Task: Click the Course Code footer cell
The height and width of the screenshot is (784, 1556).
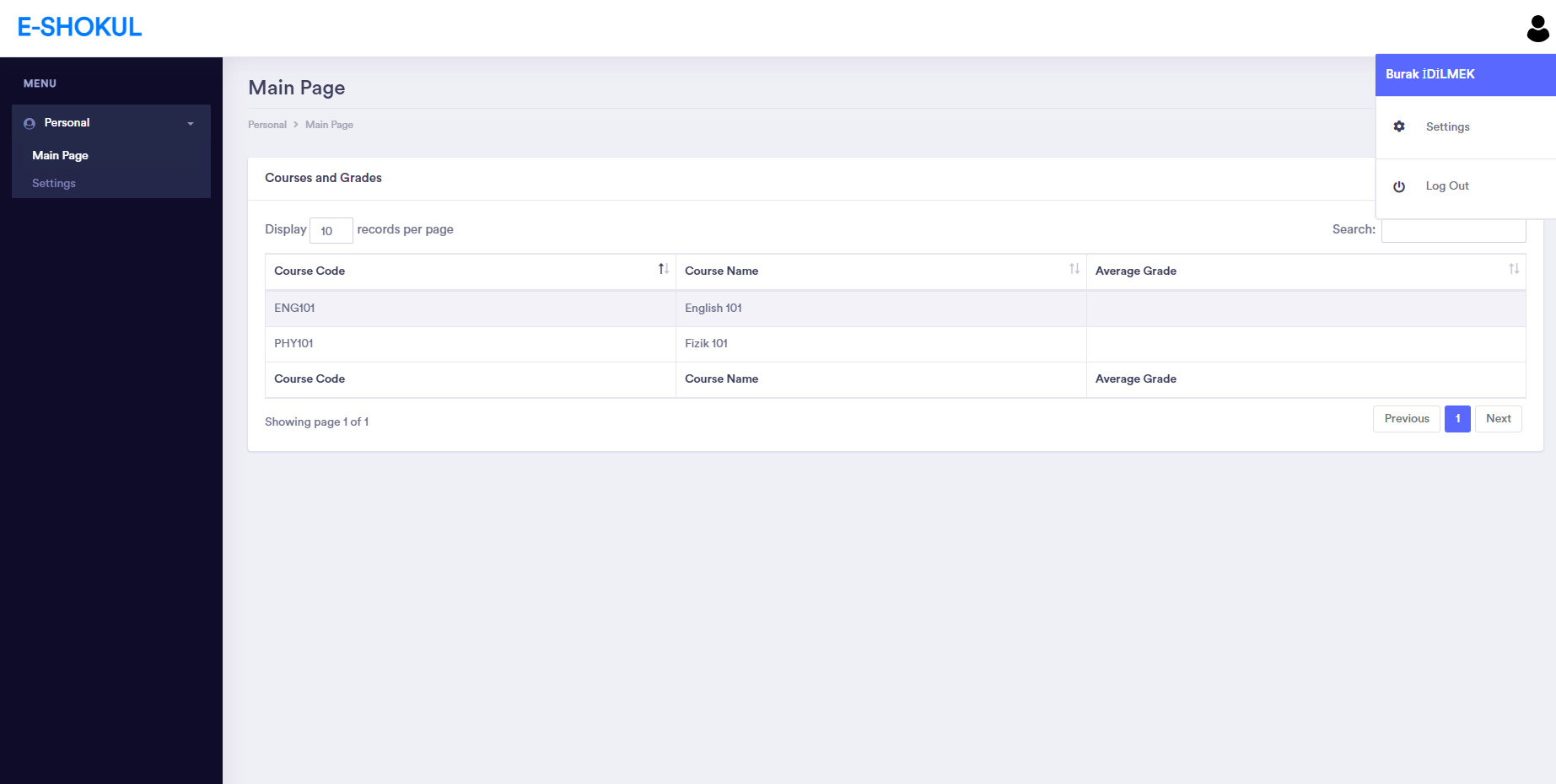Action: [471, 379]
